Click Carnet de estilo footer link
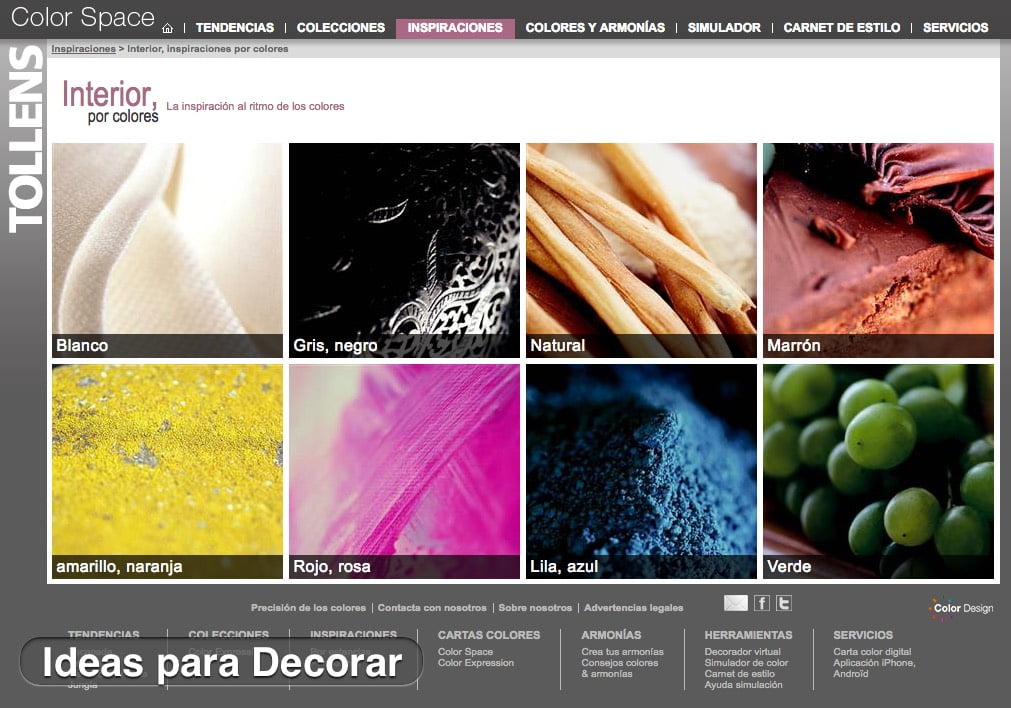 click(x=740, y=674)
